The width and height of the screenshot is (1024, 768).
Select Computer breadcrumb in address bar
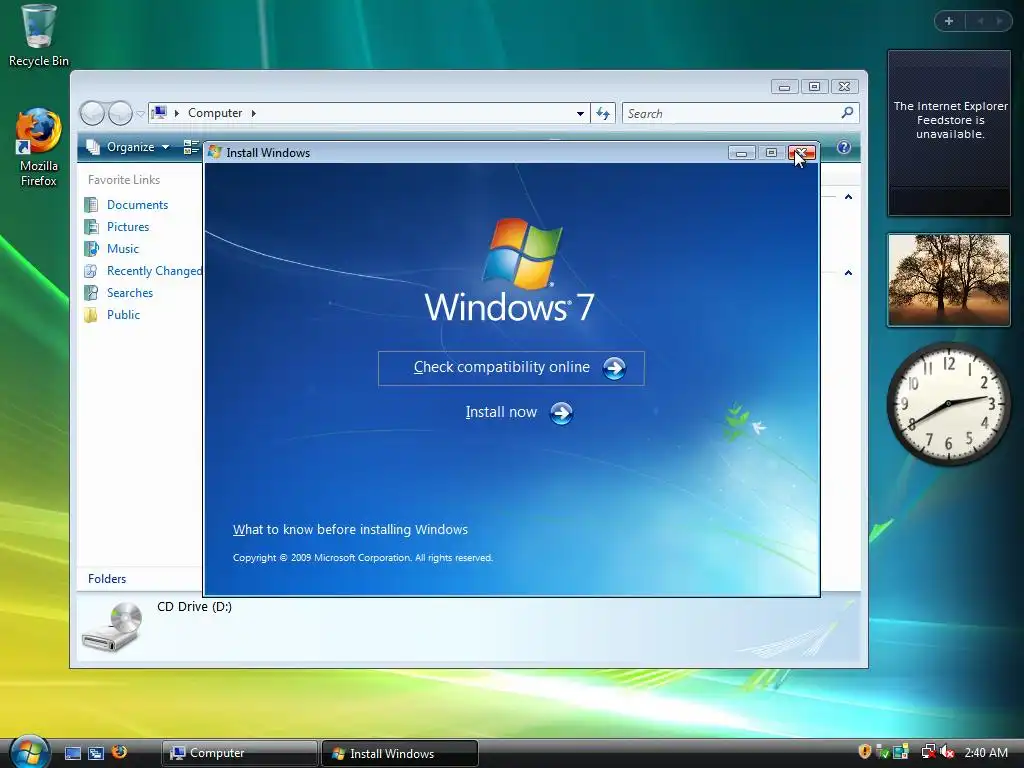[x=215, y=113]
